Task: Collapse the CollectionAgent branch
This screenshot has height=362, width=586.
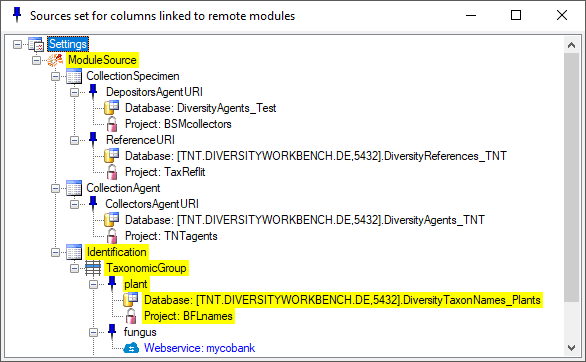Action: point(55,188)
